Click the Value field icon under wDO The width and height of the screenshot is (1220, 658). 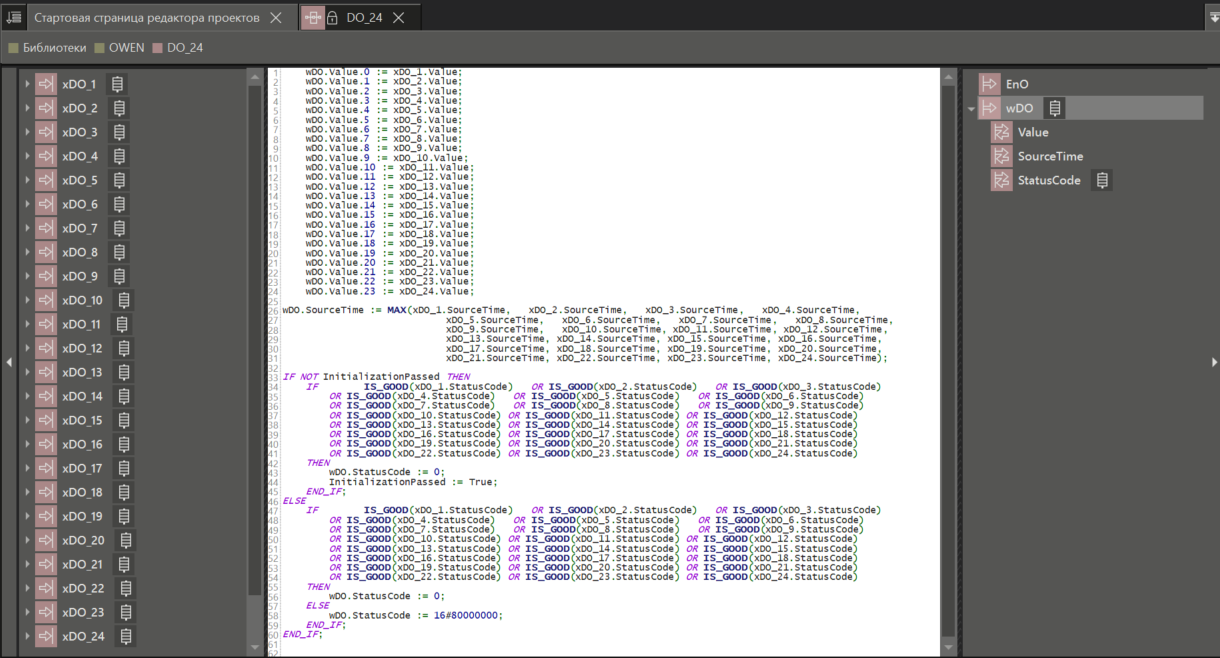point(1002,132)
